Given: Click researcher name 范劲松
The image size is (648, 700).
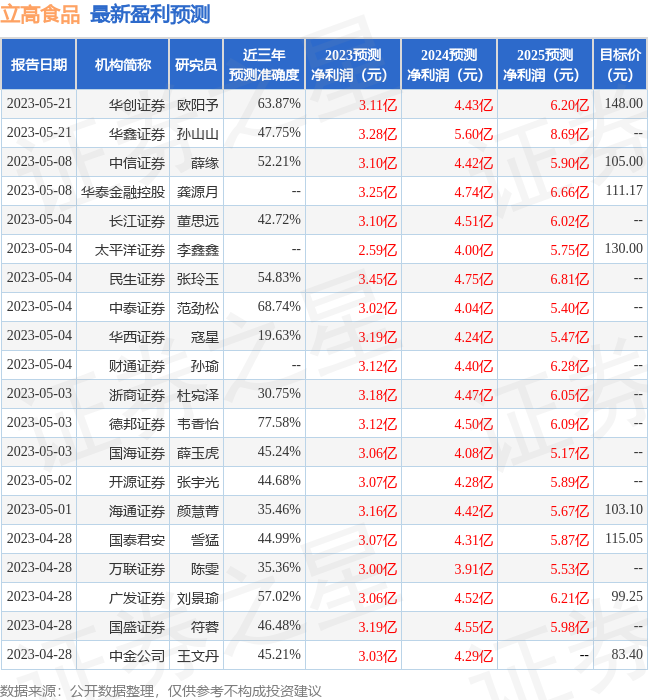Looking at the screenshot, I should click(198, 308).
